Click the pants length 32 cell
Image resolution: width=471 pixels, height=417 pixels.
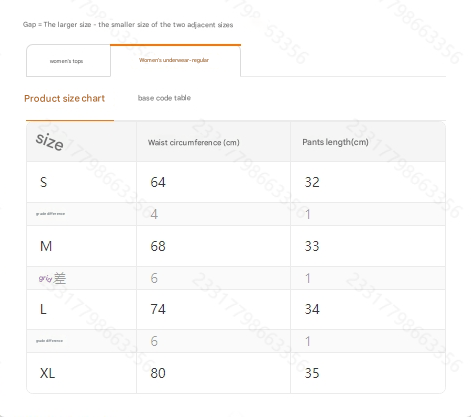point(368,182)
